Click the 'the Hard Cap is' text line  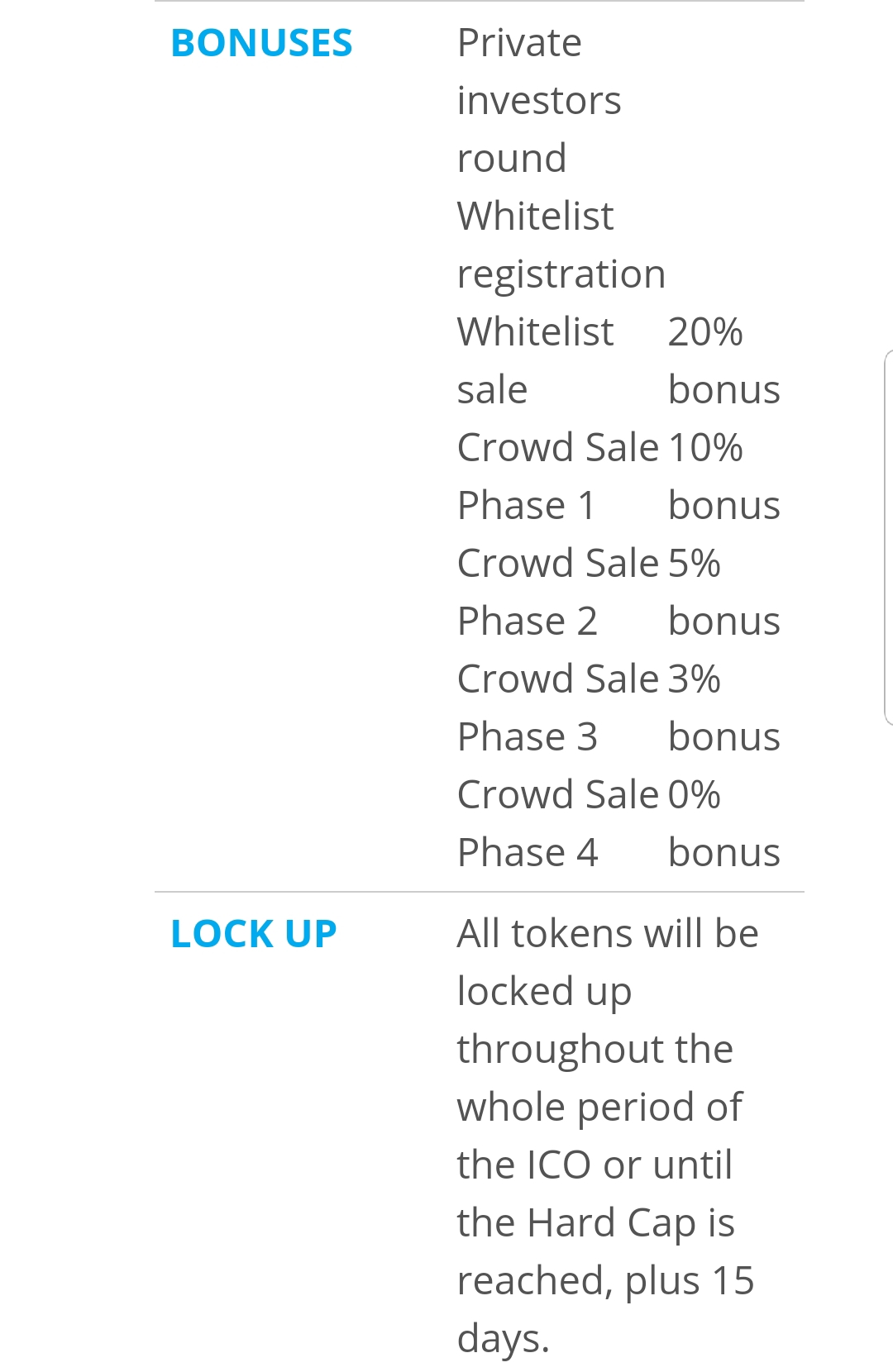tap(596, 1223)
